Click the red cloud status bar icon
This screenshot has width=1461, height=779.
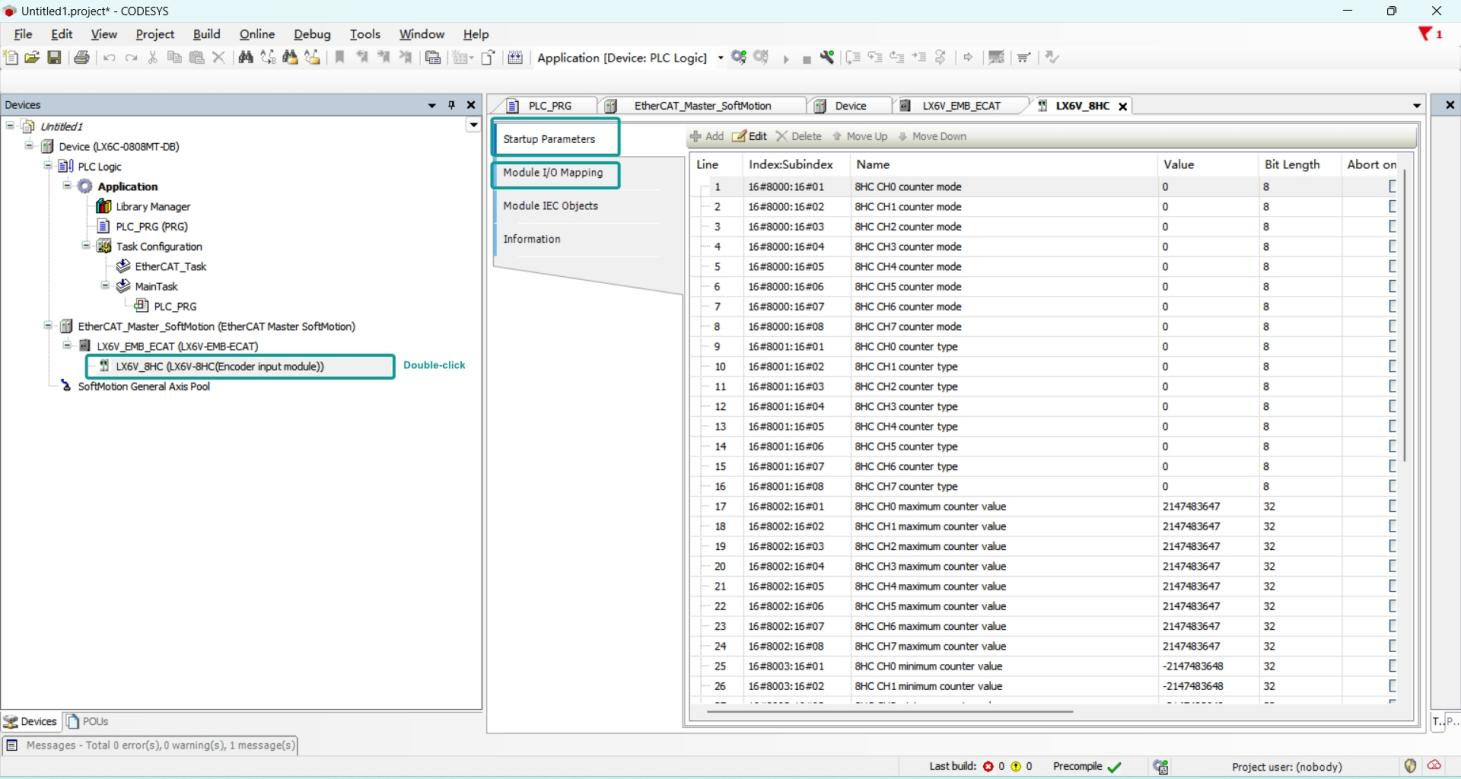tap(1434, 766)
